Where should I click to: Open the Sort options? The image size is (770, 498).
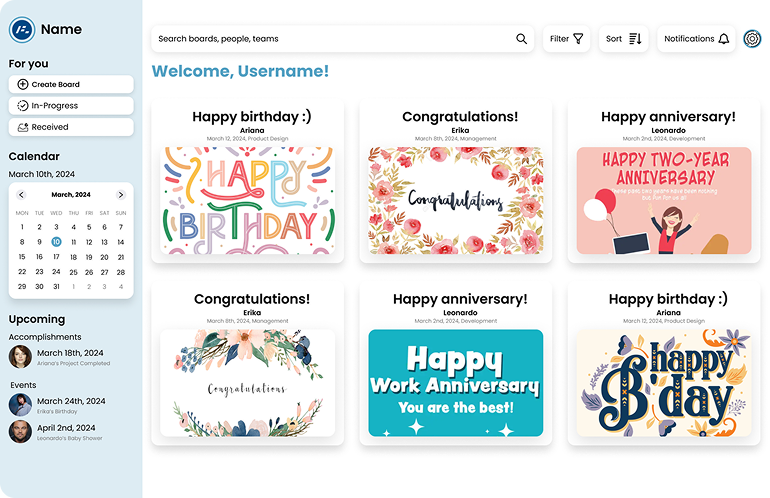click(624, 39)
